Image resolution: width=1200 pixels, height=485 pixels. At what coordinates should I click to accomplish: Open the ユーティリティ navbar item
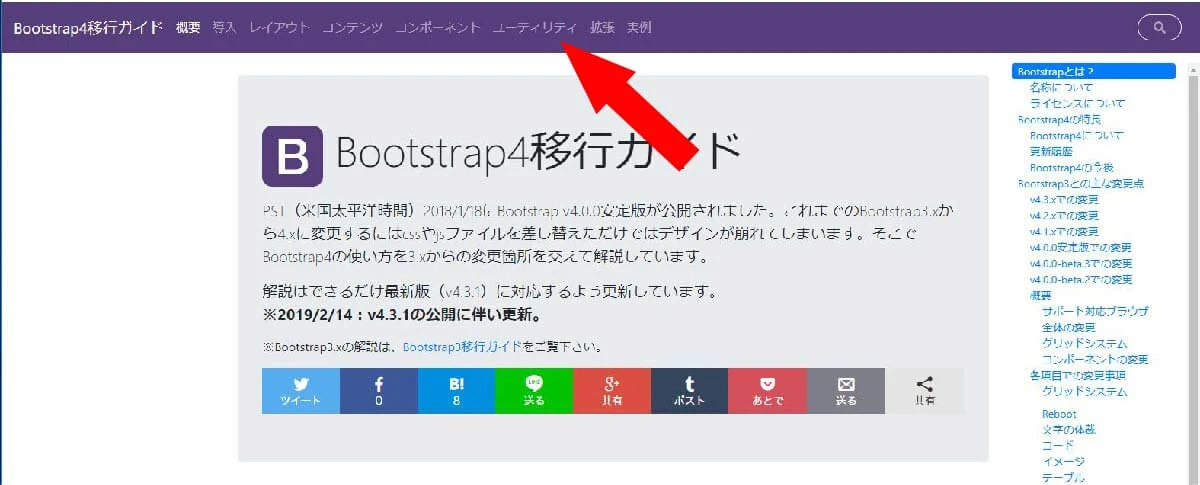[535, 27]
